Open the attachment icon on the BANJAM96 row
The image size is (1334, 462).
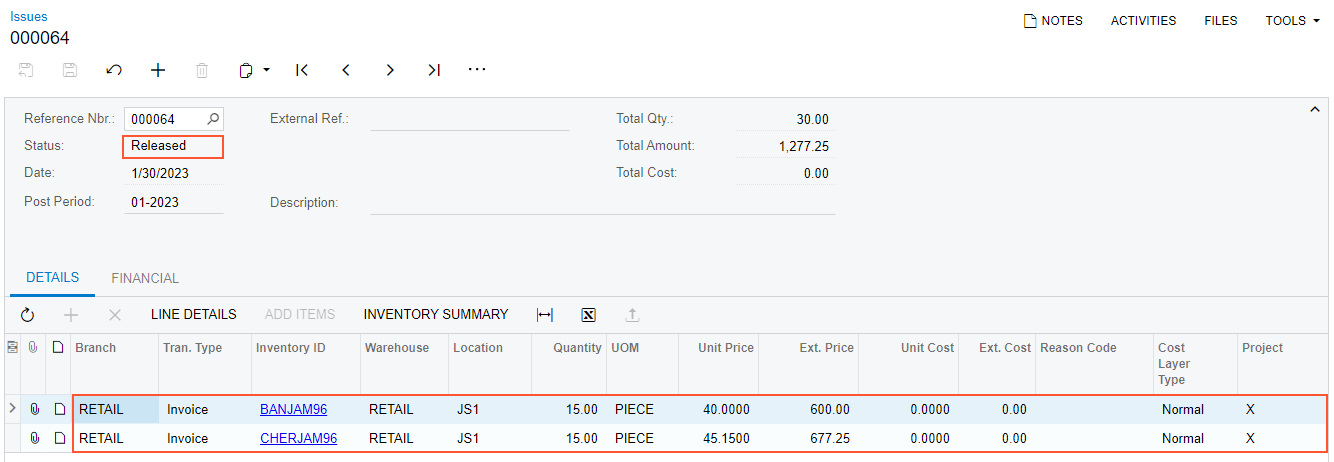coord(35,409)
